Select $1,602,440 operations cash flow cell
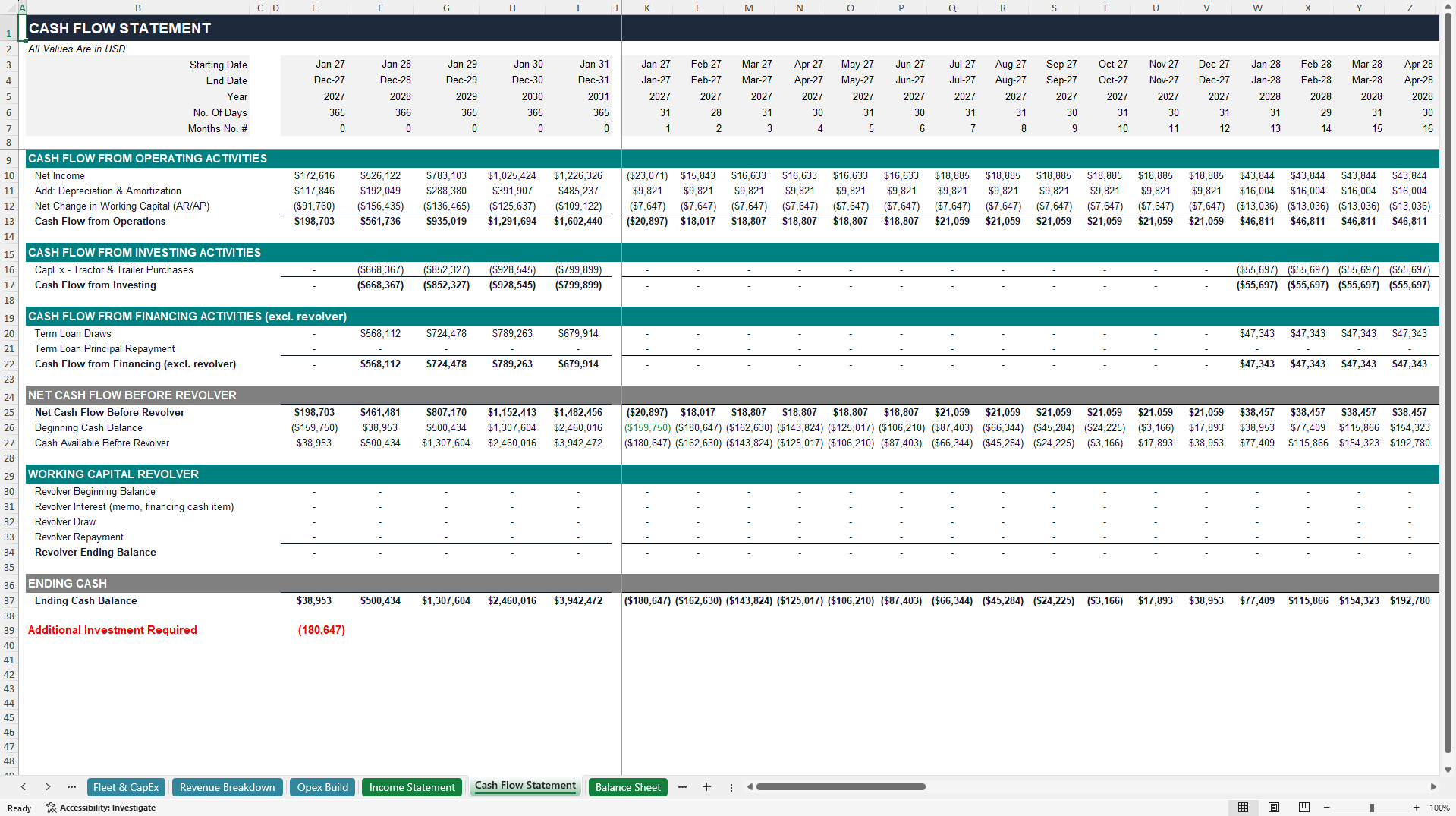1456x816 pixels. pos(577,222)
